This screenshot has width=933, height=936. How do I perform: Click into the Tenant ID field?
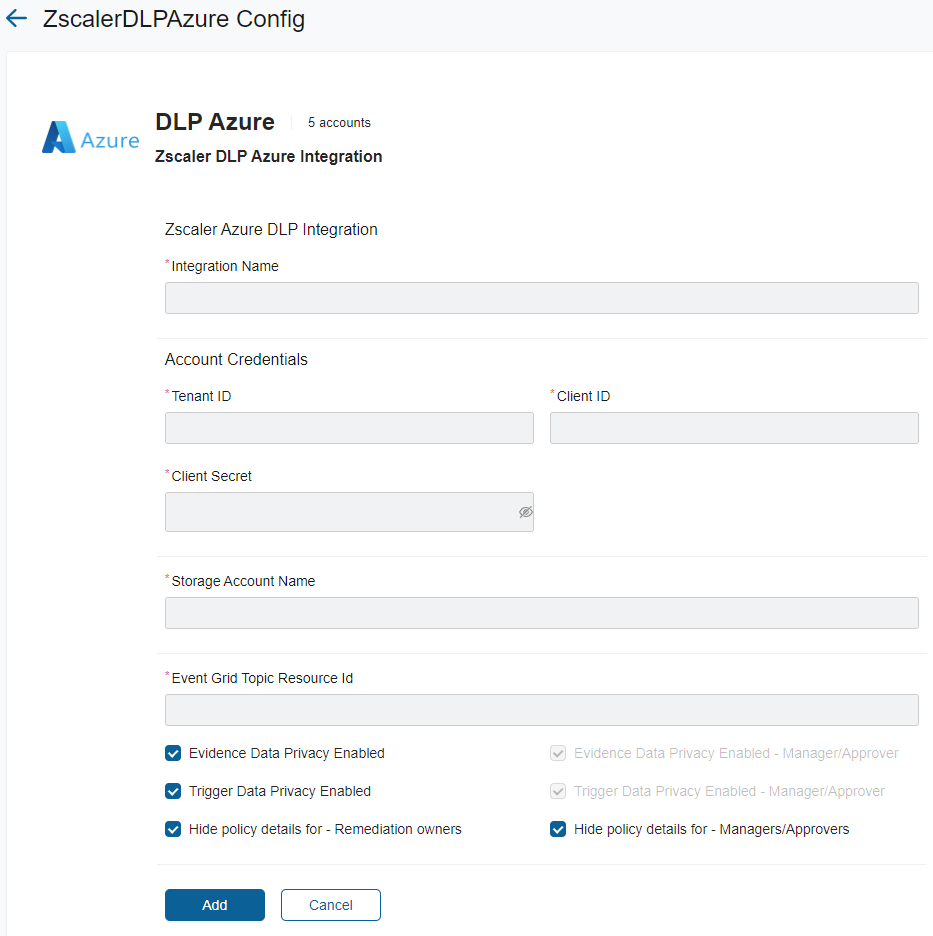[x=349, y=428]
